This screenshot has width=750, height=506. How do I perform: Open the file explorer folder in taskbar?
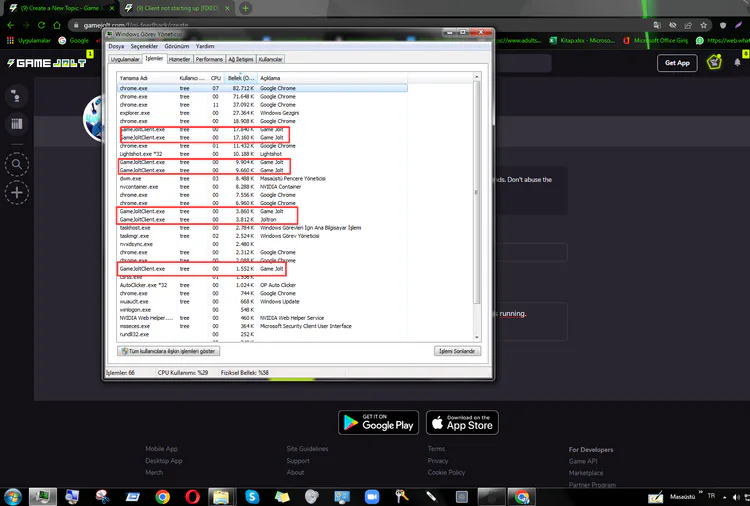[x=221, y=497]
